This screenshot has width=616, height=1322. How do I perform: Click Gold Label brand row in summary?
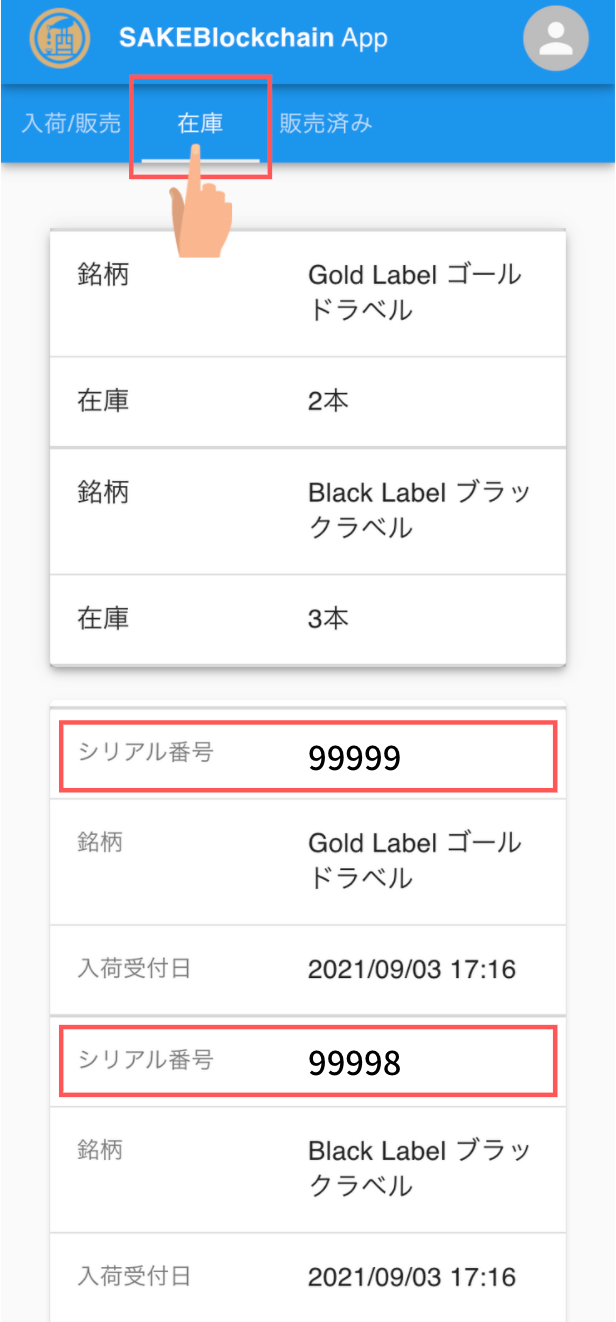[x=308, y=293]
